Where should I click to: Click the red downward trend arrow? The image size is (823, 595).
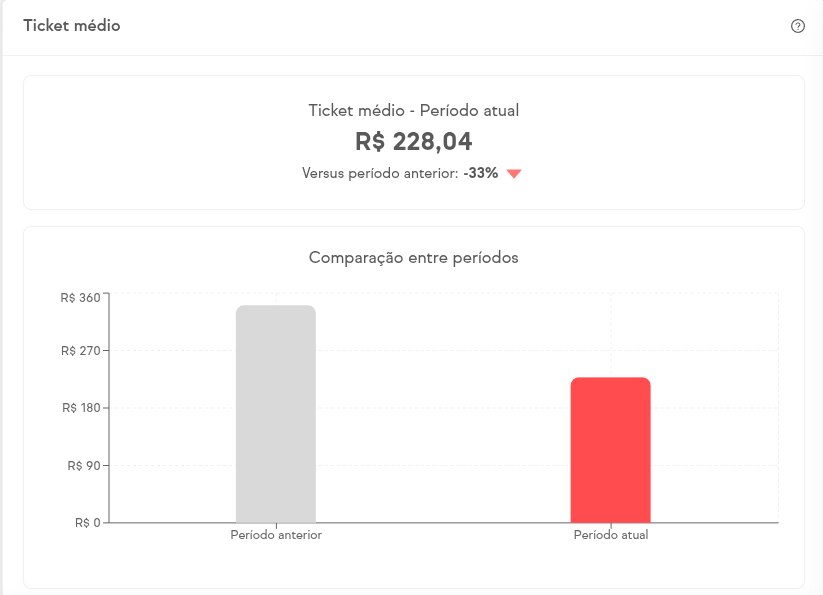coord(514,174)
